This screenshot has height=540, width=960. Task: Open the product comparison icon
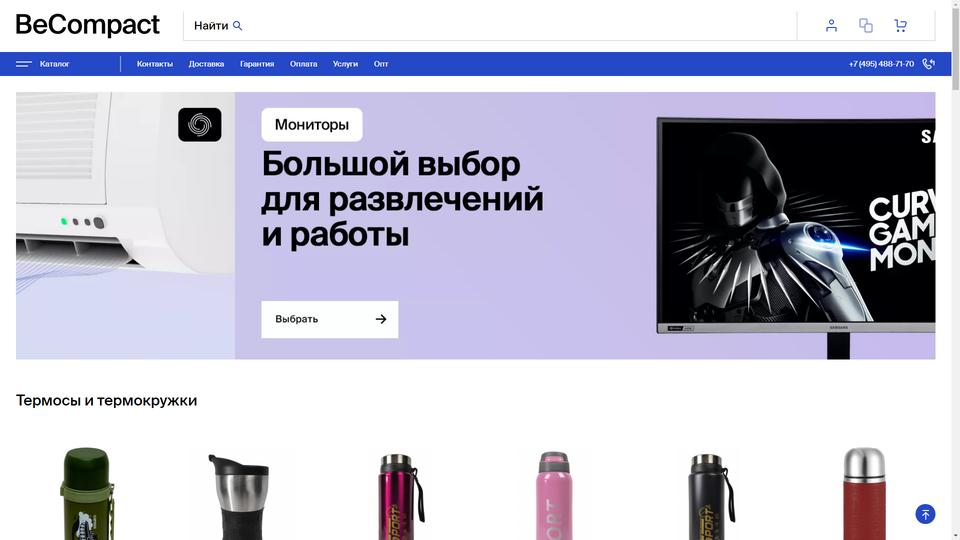click(866, 25)
